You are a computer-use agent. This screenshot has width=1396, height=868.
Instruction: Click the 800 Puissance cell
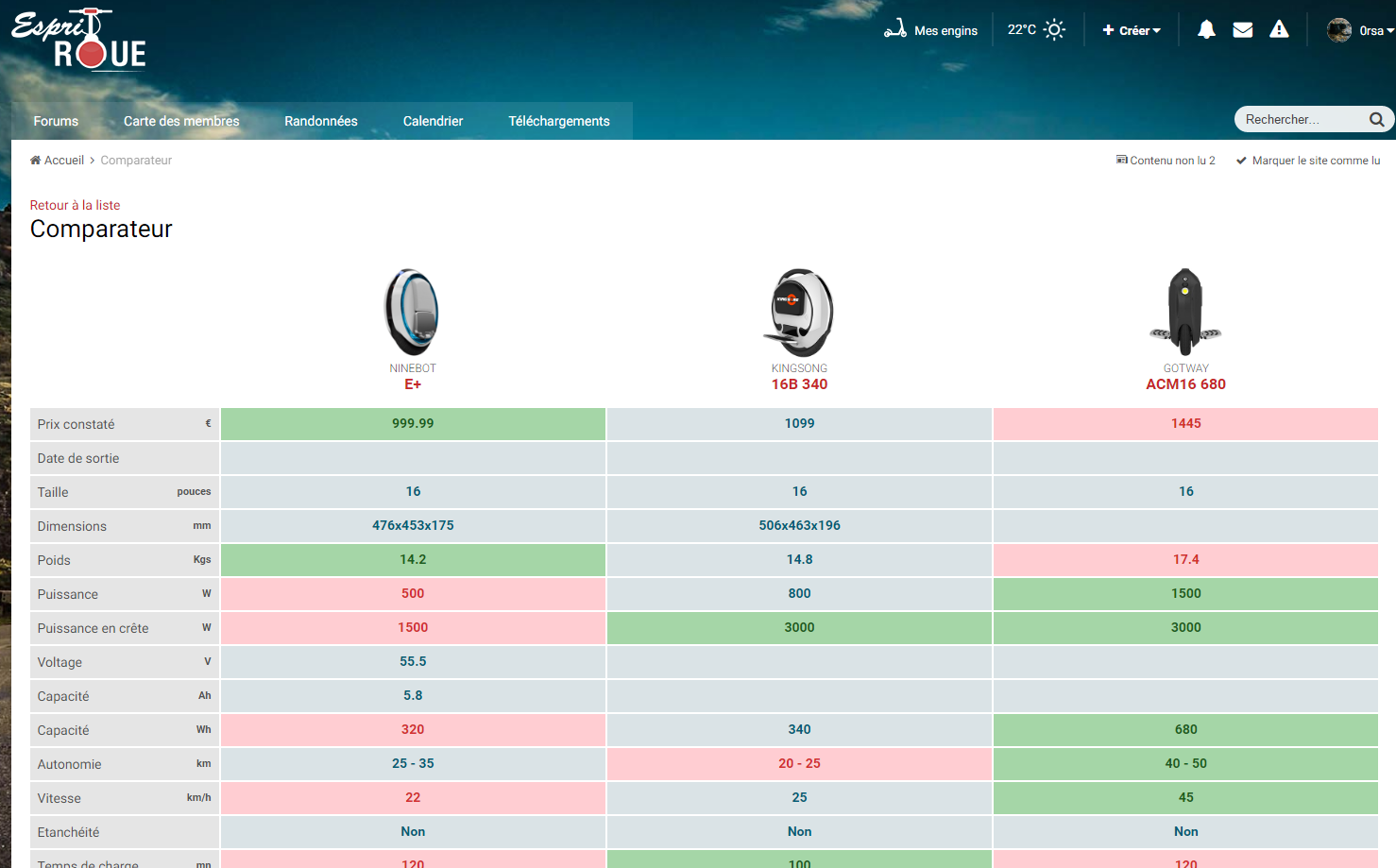coord(799,593)
